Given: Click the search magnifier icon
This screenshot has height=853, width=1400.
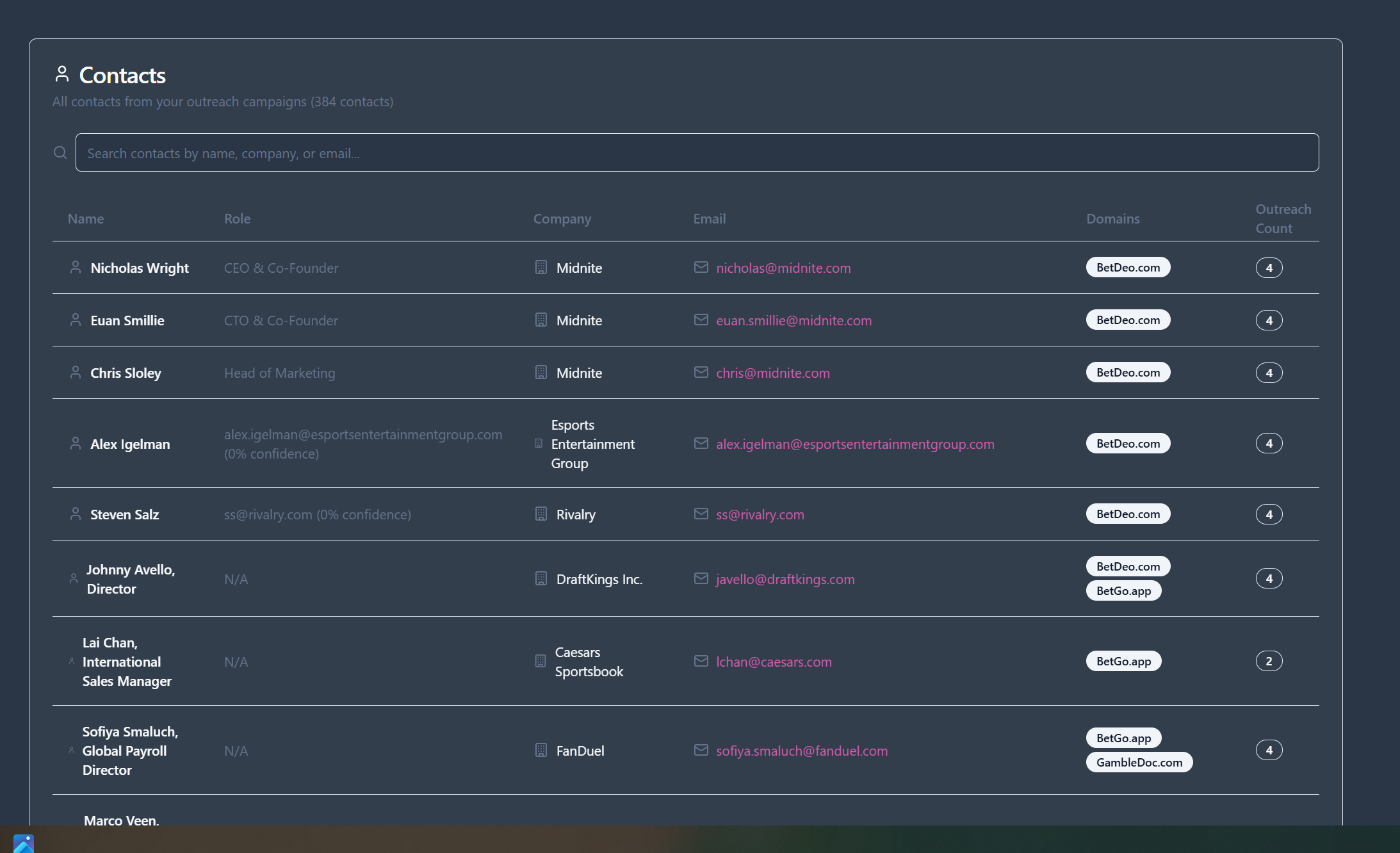Looking at the screenshot, I should 60,152.
